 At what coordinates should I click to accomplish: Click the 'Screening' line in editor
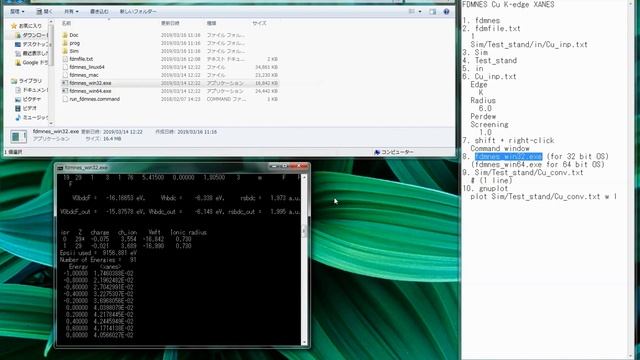coord(489,124)
